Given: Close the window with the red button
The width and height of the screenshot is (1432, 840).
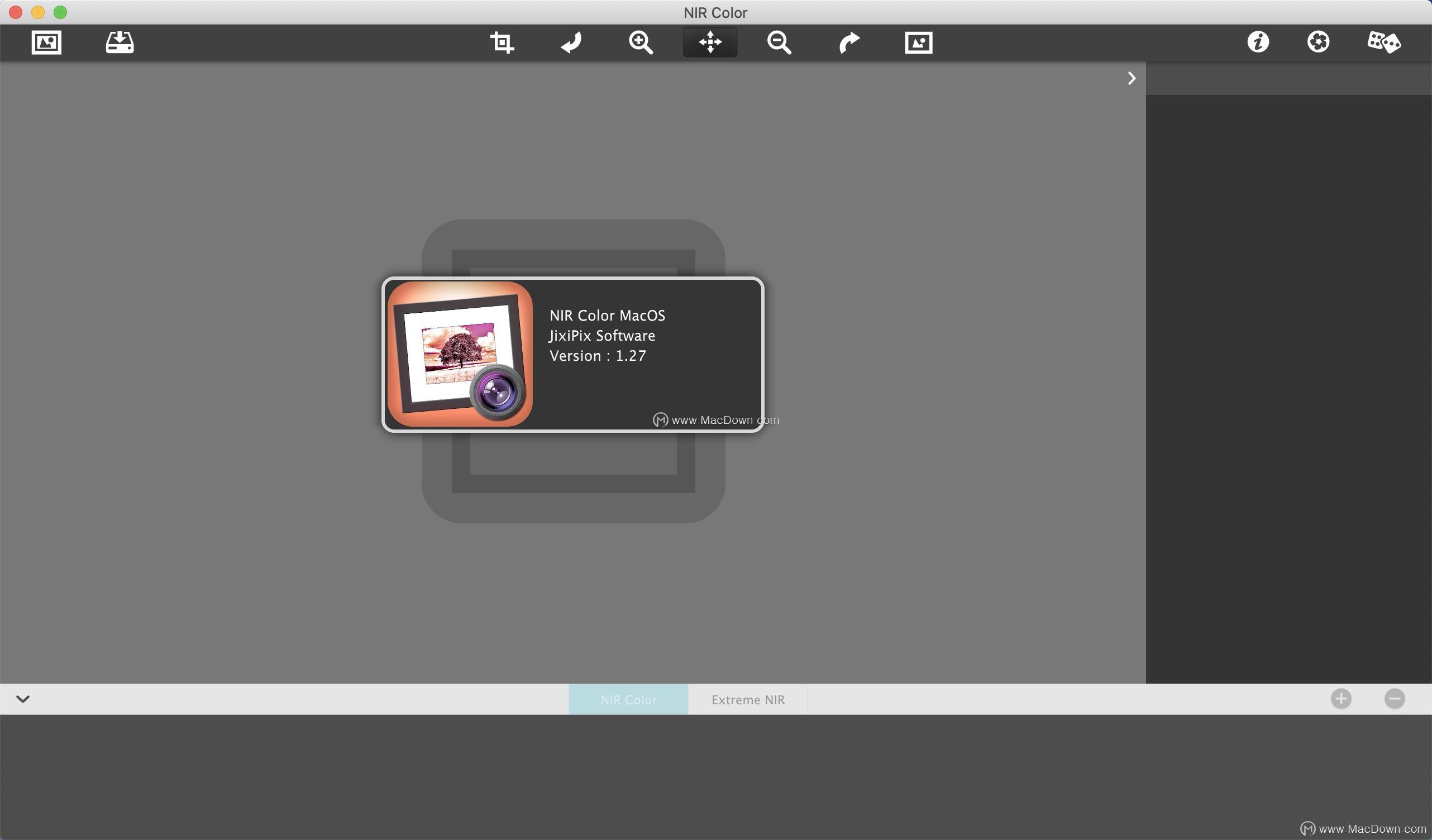Looking at the screenshot, I should point(15,12).
